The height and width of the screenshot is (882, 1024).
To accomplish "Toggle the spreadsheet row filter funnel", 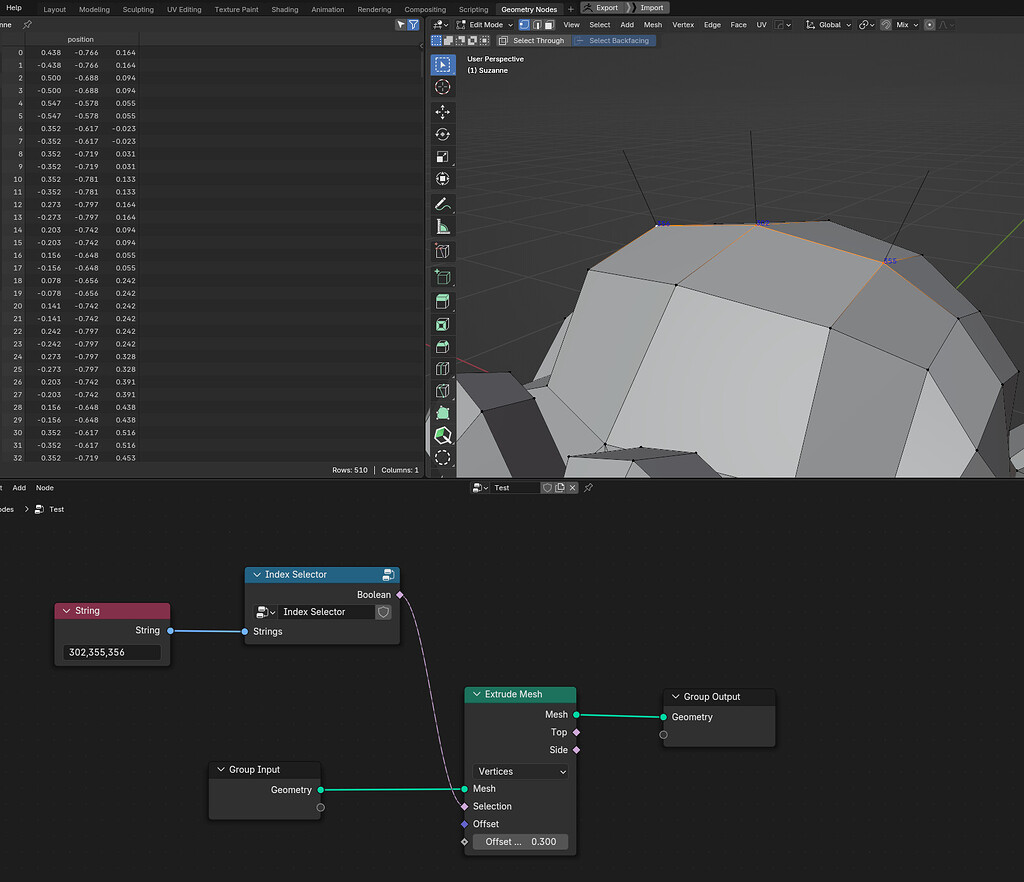I will [x=413, y=25].
